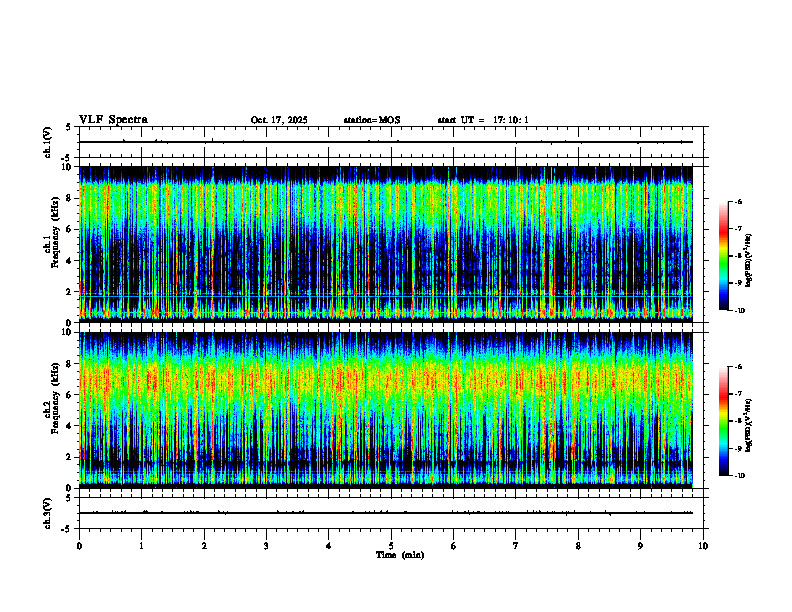Click time axis tick label 0
Image resolution: width=792 pixels, height=612 pixels.
[x=79, y=546]
